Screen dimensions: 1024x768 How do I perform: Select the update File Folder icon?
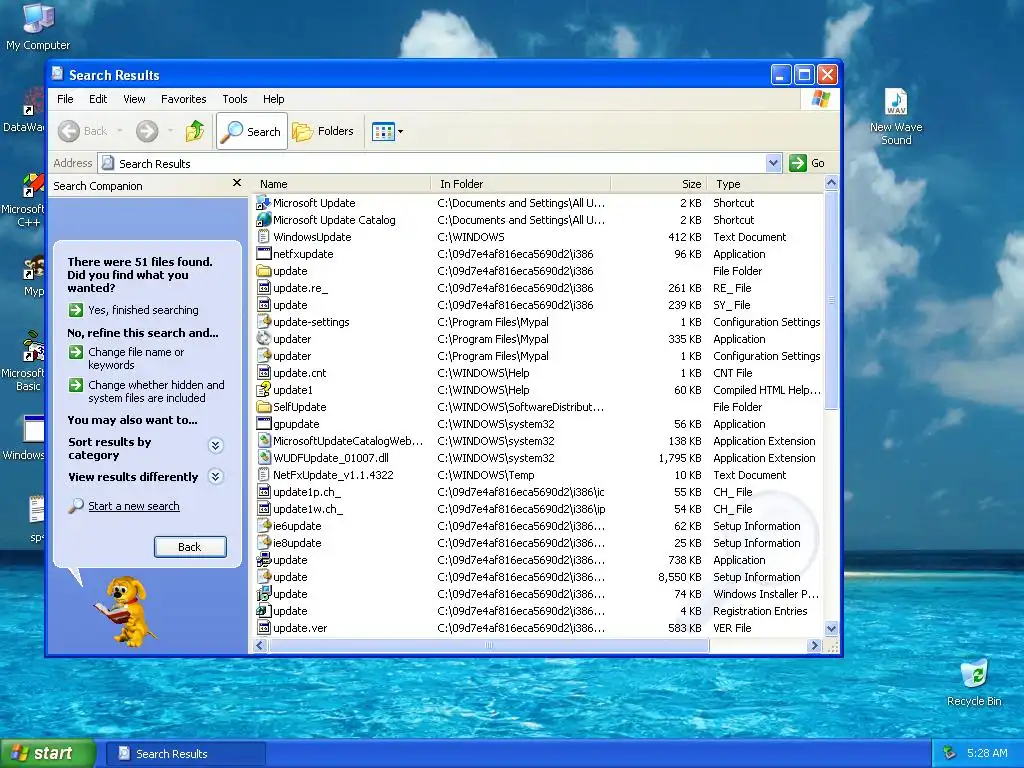pos(264,270)
